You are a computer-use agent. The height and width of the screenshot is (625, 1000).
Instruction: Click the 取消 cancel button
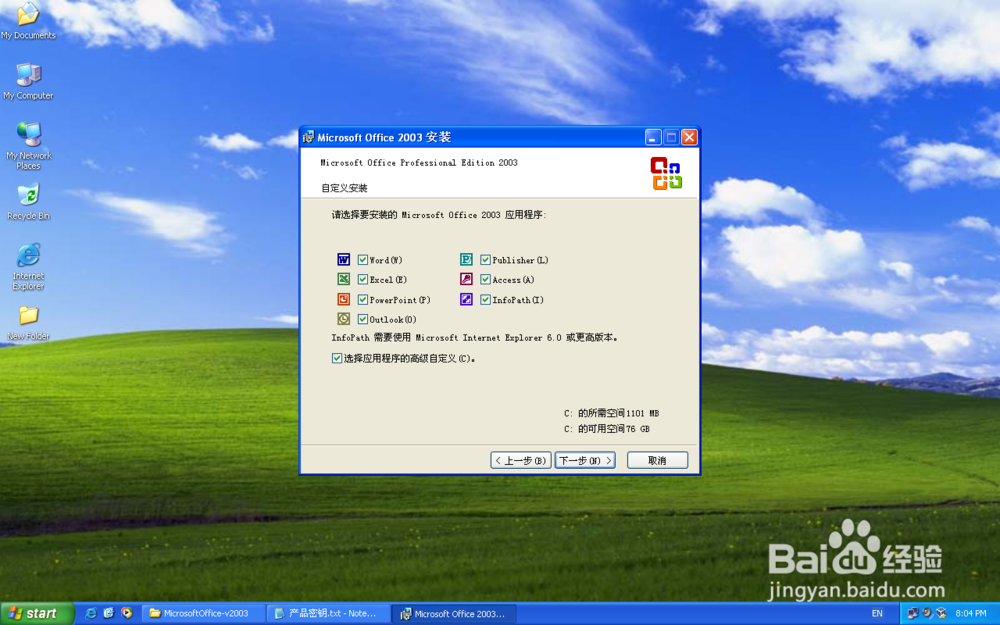[658, 460]
